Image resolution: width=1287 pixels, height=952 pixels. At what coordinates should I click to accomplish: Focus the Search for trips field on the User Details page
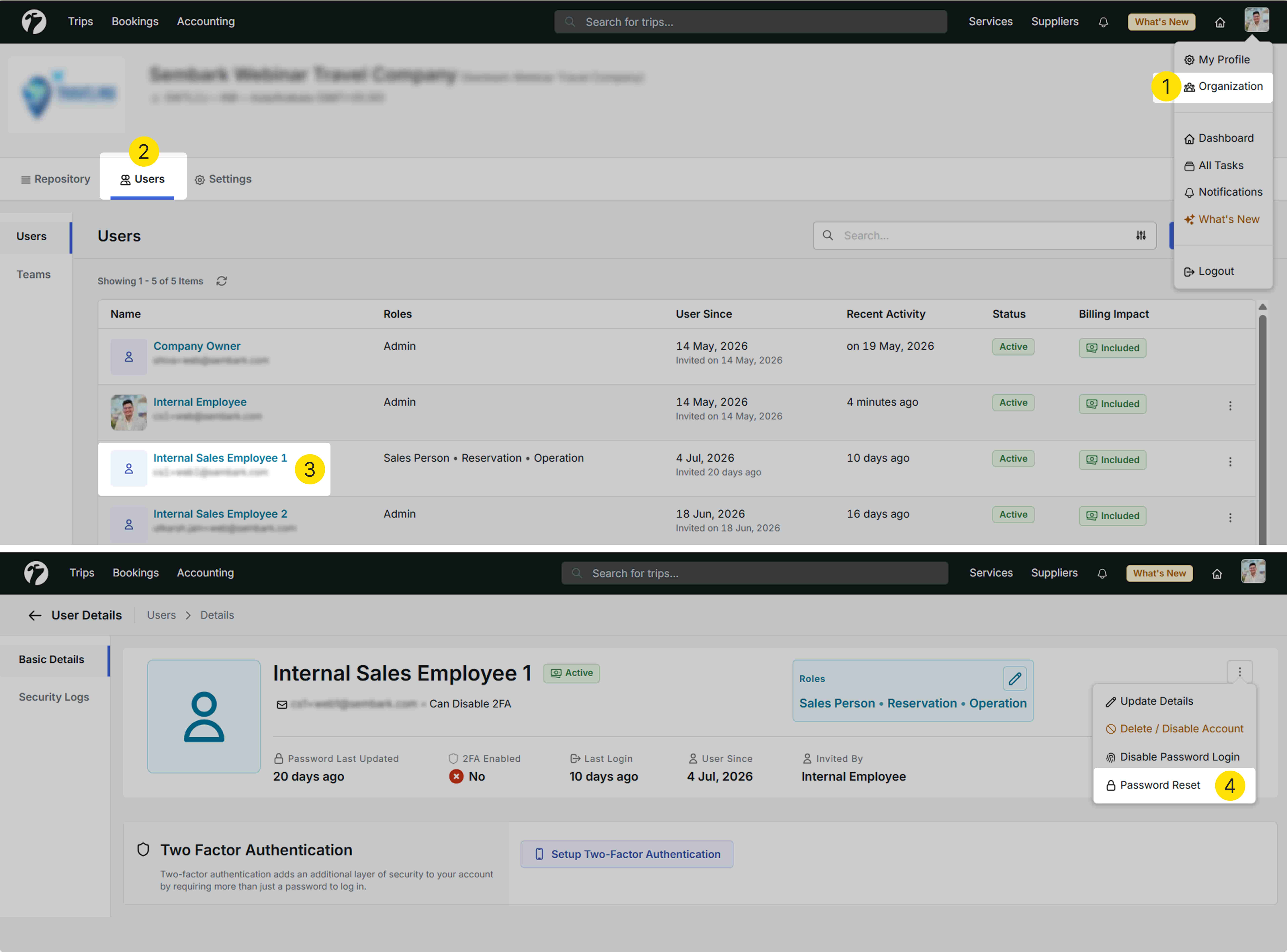coord(755,573)
